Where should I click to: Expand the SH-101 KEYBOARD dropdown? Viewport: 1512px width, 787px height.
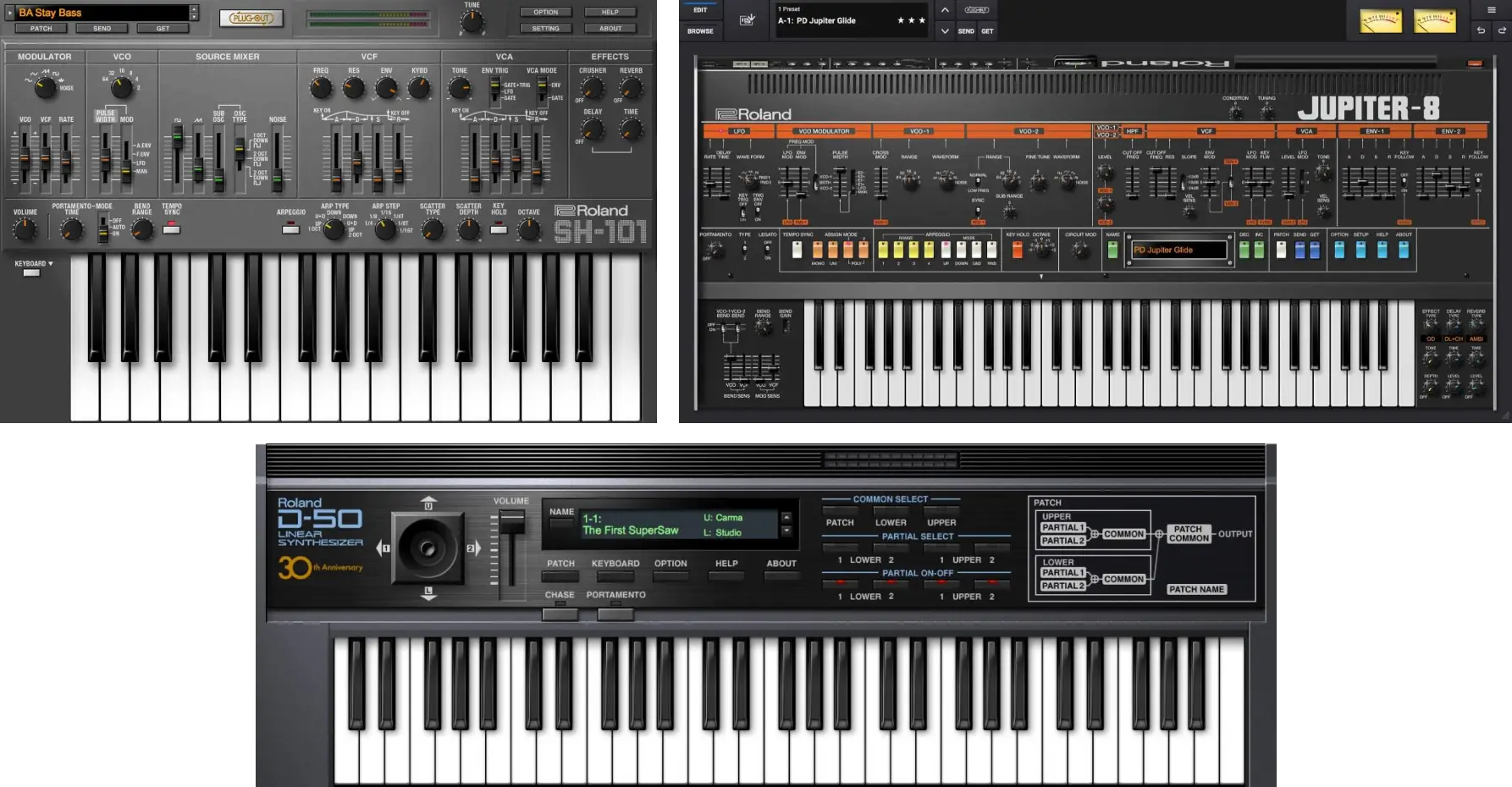coord(34,264)
